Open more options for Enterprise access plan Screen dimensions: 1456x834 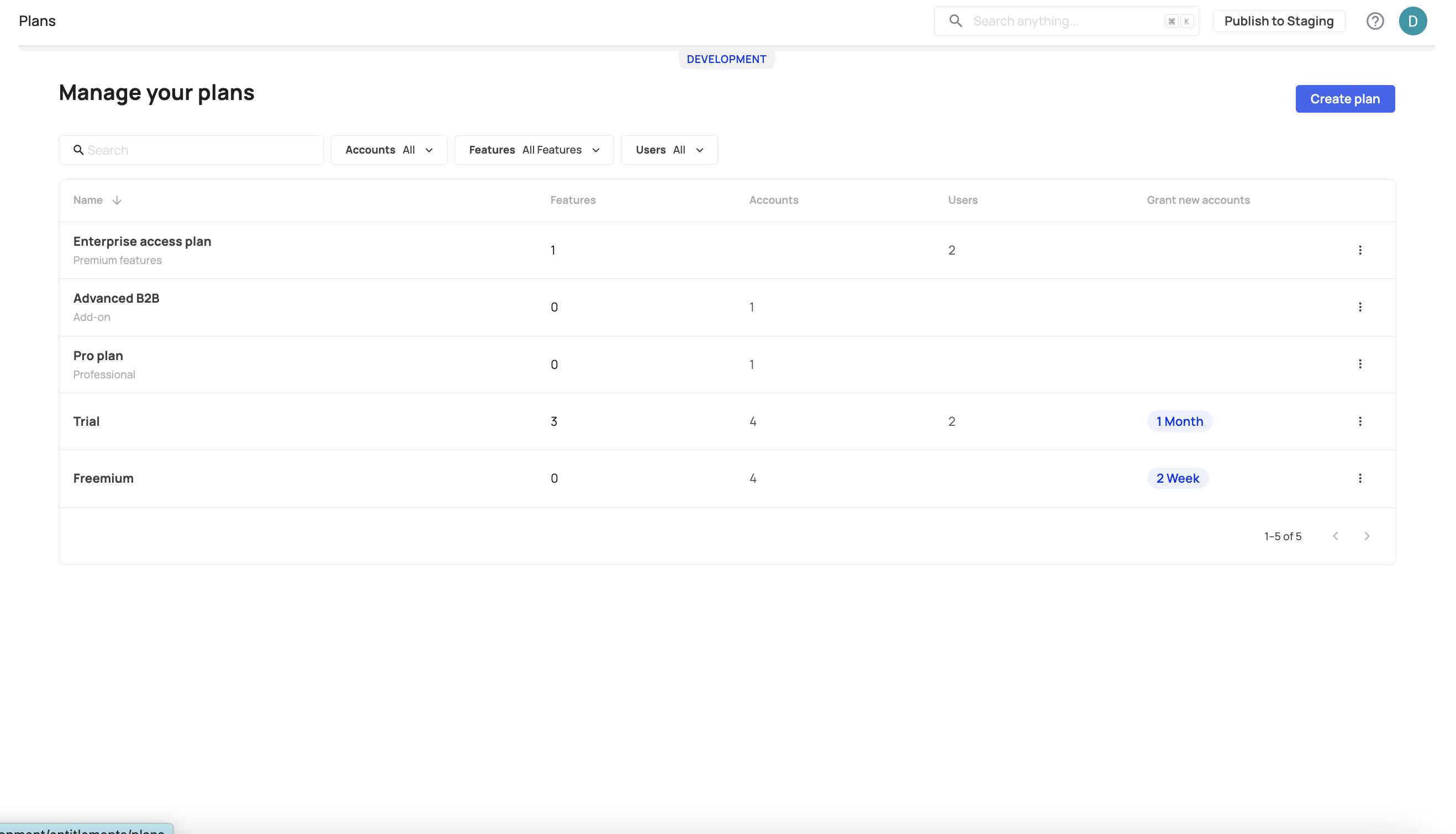click(x=1360, y=250)
